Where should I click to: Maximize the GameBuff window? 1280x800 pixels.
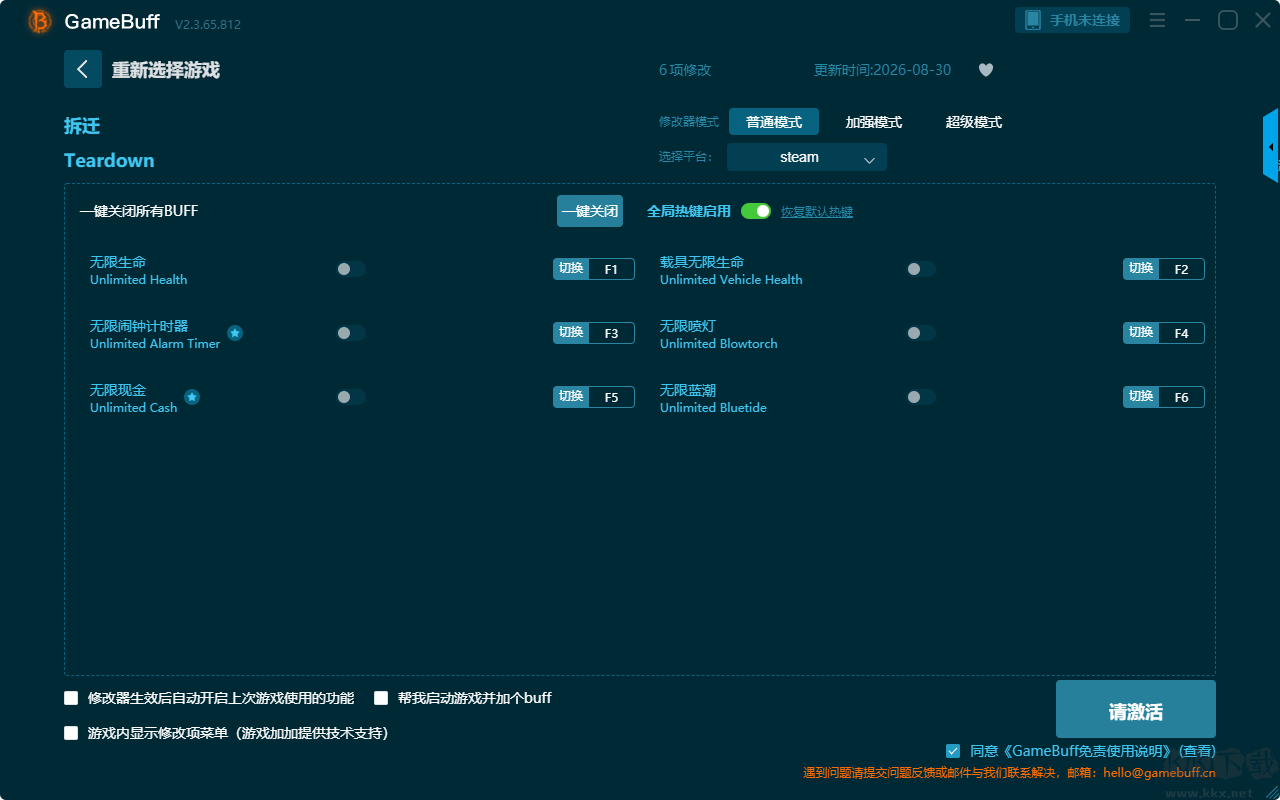(x=1228, y=20)
